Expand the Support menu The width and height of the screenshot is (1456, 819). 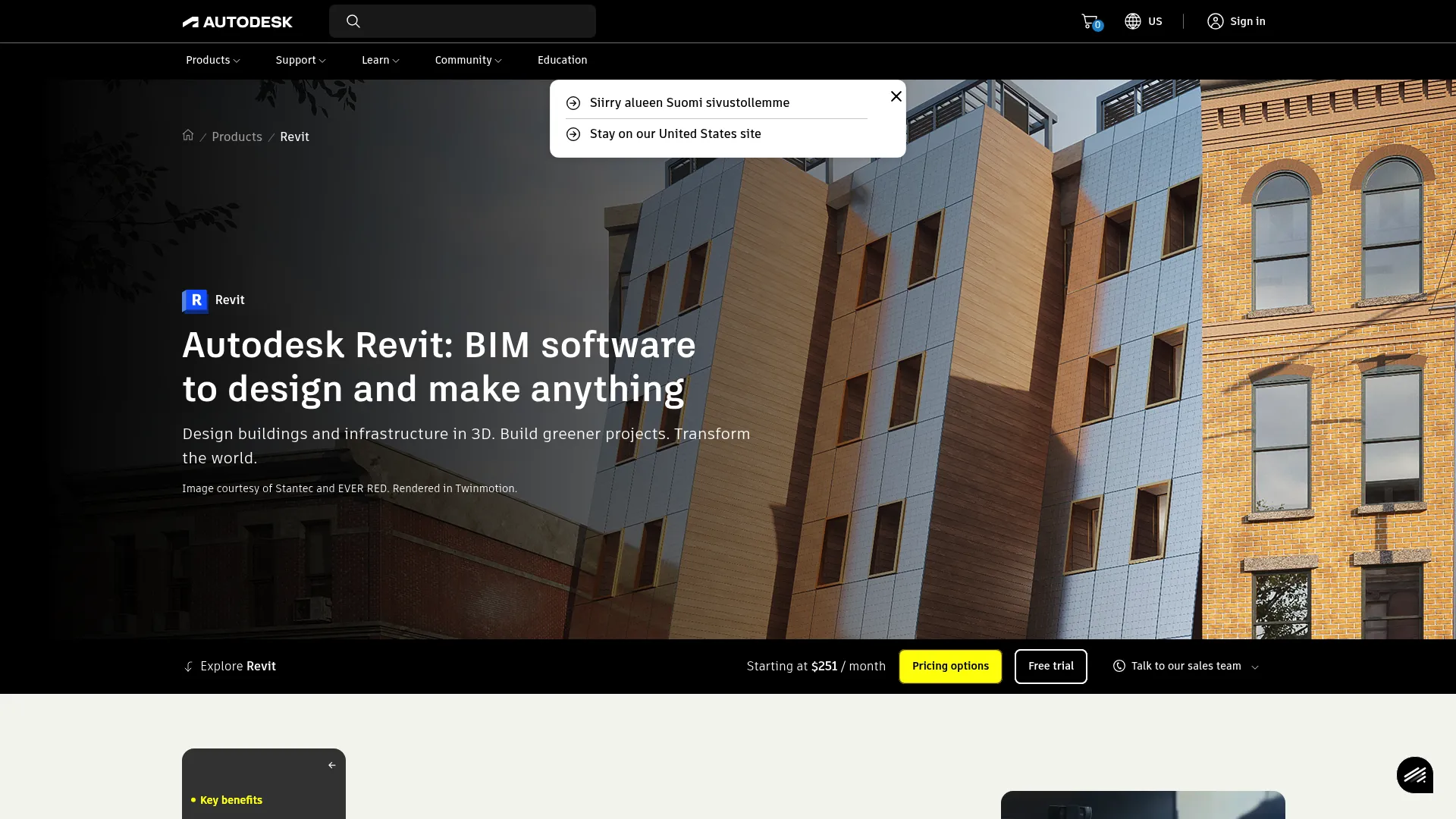click(300, 60)
